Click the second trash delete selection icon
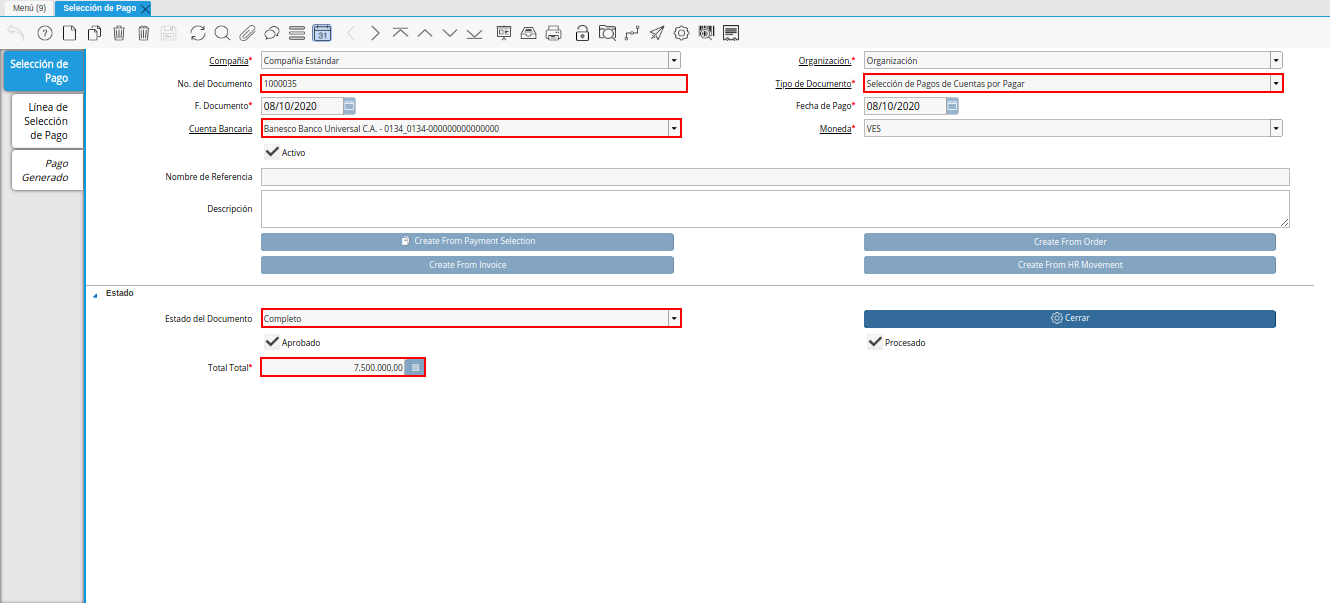 click(x=143, y=33)
